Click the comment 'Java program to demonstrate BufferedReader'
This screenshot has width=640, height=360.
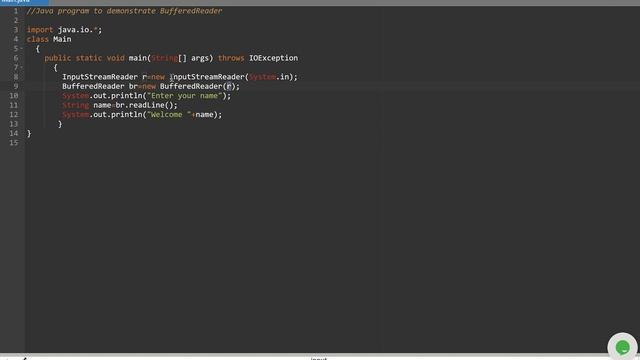(124, 11)
